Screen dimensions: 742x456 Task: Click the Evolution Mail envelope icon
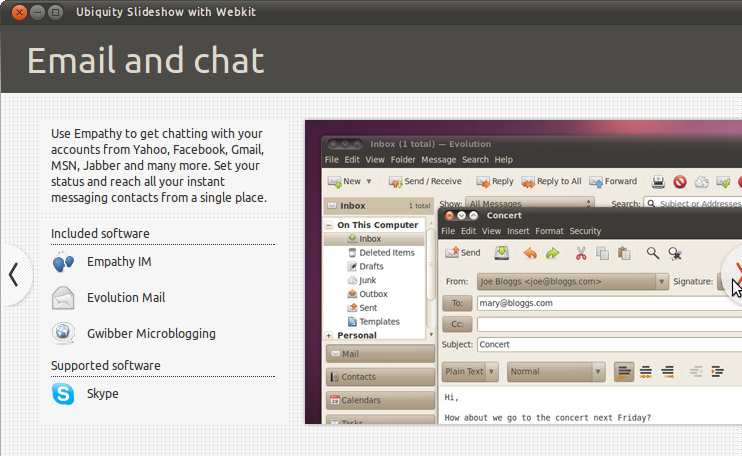(63, 298)
